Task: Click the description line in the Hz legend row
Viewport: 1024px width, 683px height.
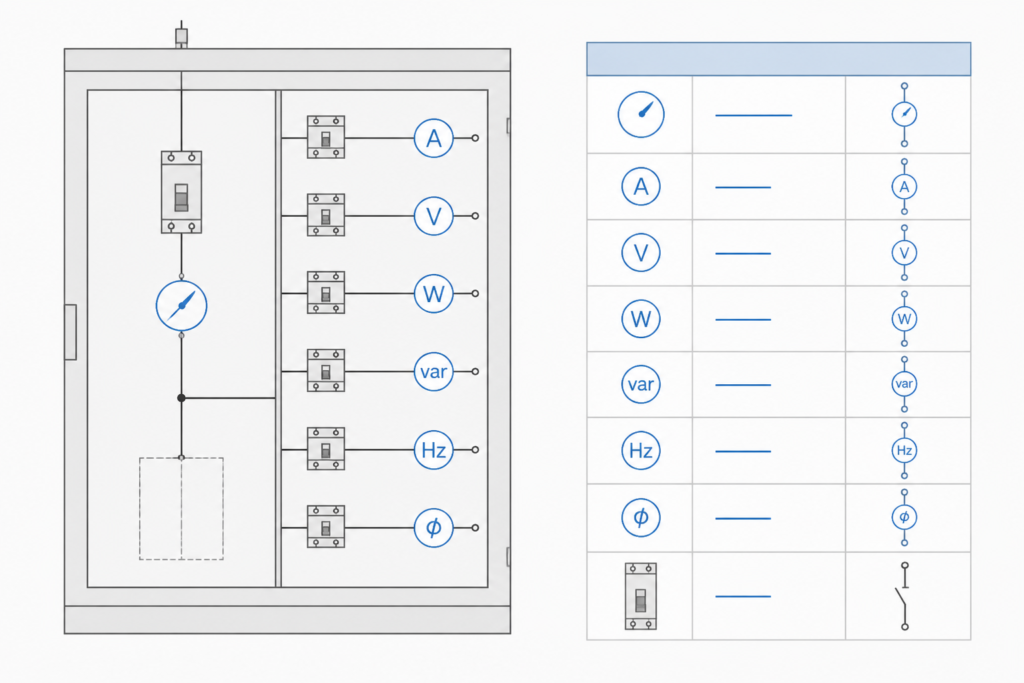Action: click(743, 451)
